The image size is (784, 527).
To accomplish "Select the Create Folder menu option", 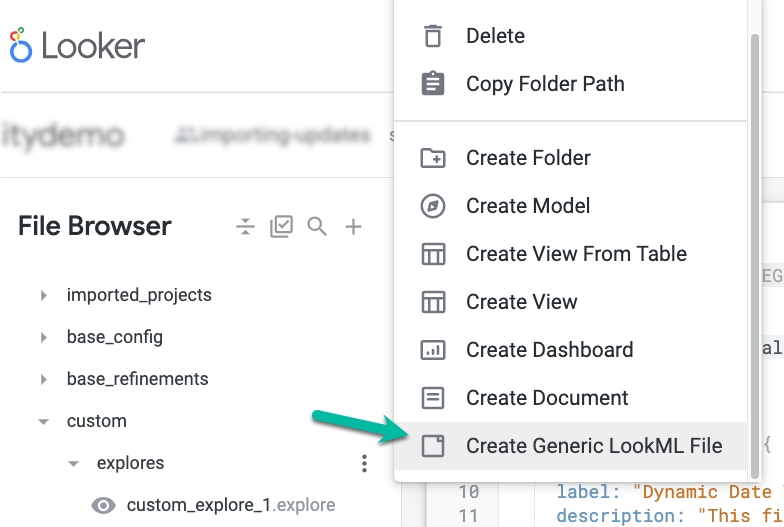I will pyautogui.click(x=528, y=158).
